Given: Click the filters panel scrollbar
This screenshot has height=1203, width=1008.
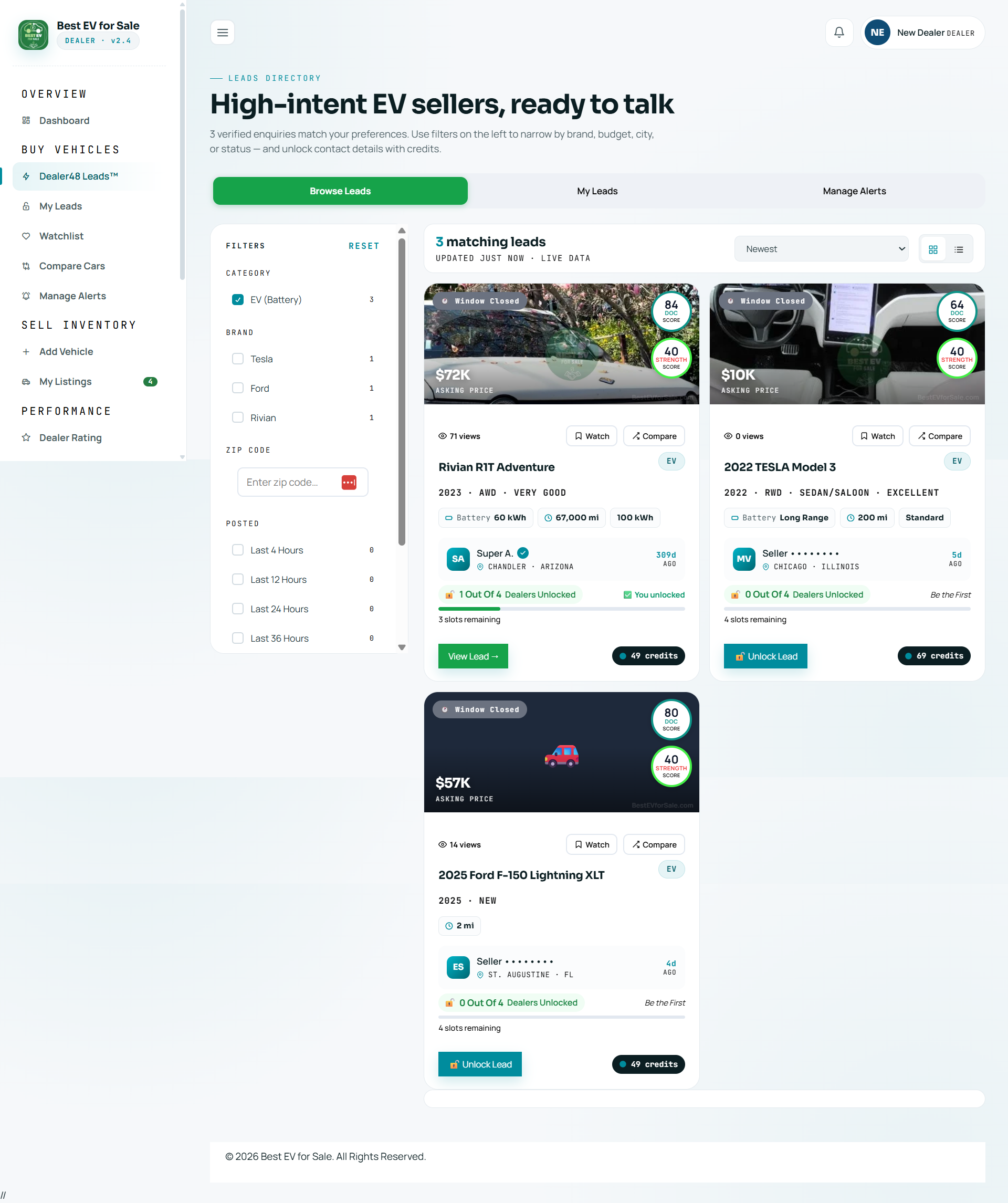Looking at the screenshot, I should 402,391.
